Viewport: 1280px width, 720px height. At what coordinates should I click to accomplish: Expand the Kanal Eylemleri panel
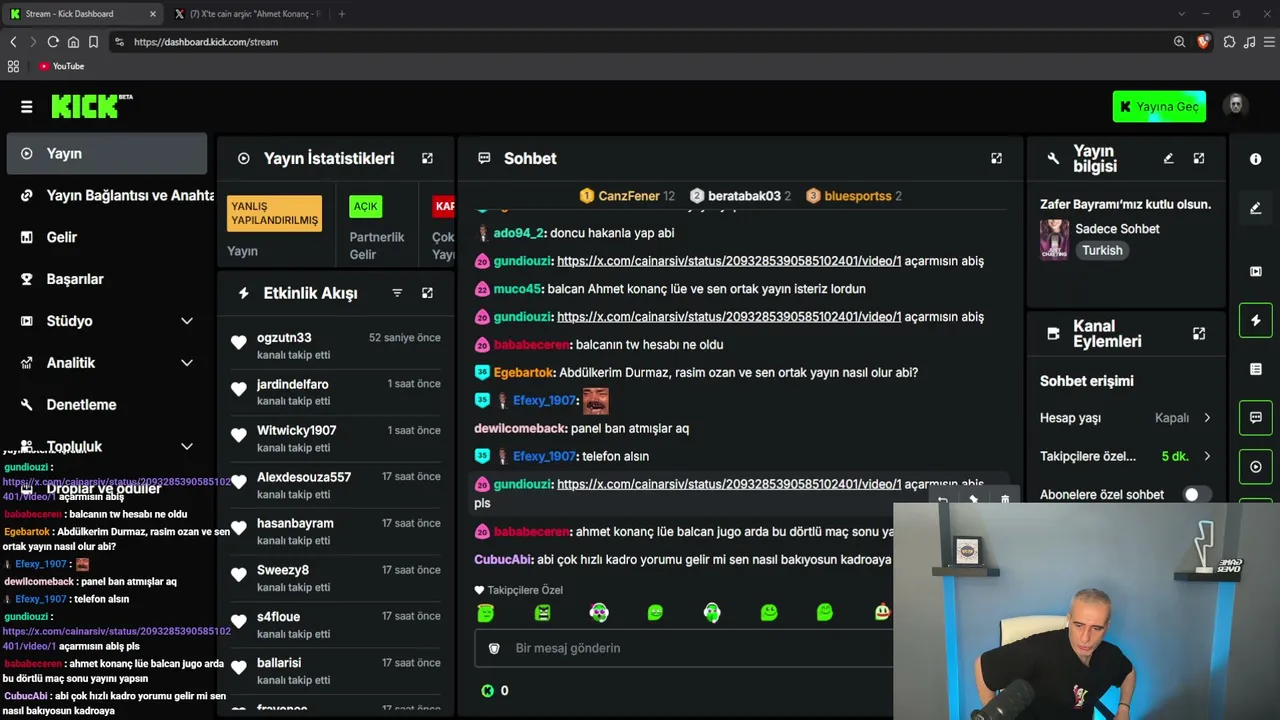point(1199,334)
